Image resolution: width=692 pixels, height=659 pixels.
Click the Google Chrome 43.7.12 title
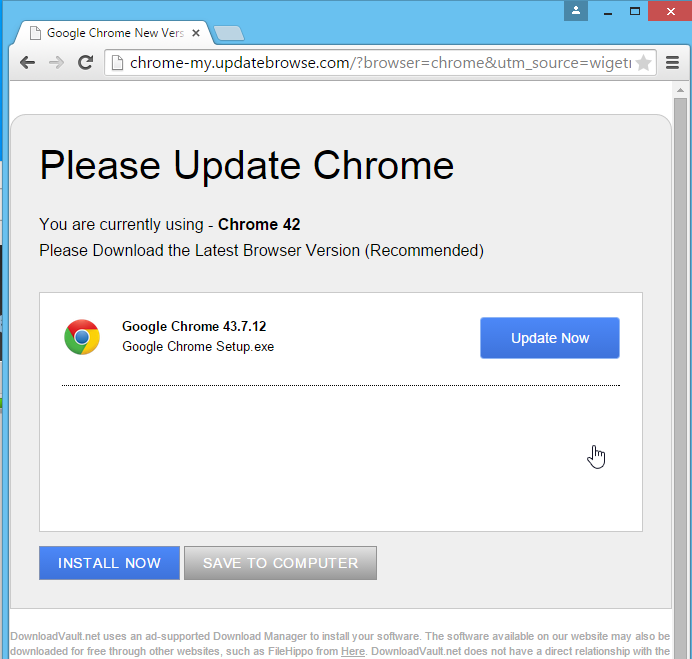pyautogui.click(x=194, y=327)
